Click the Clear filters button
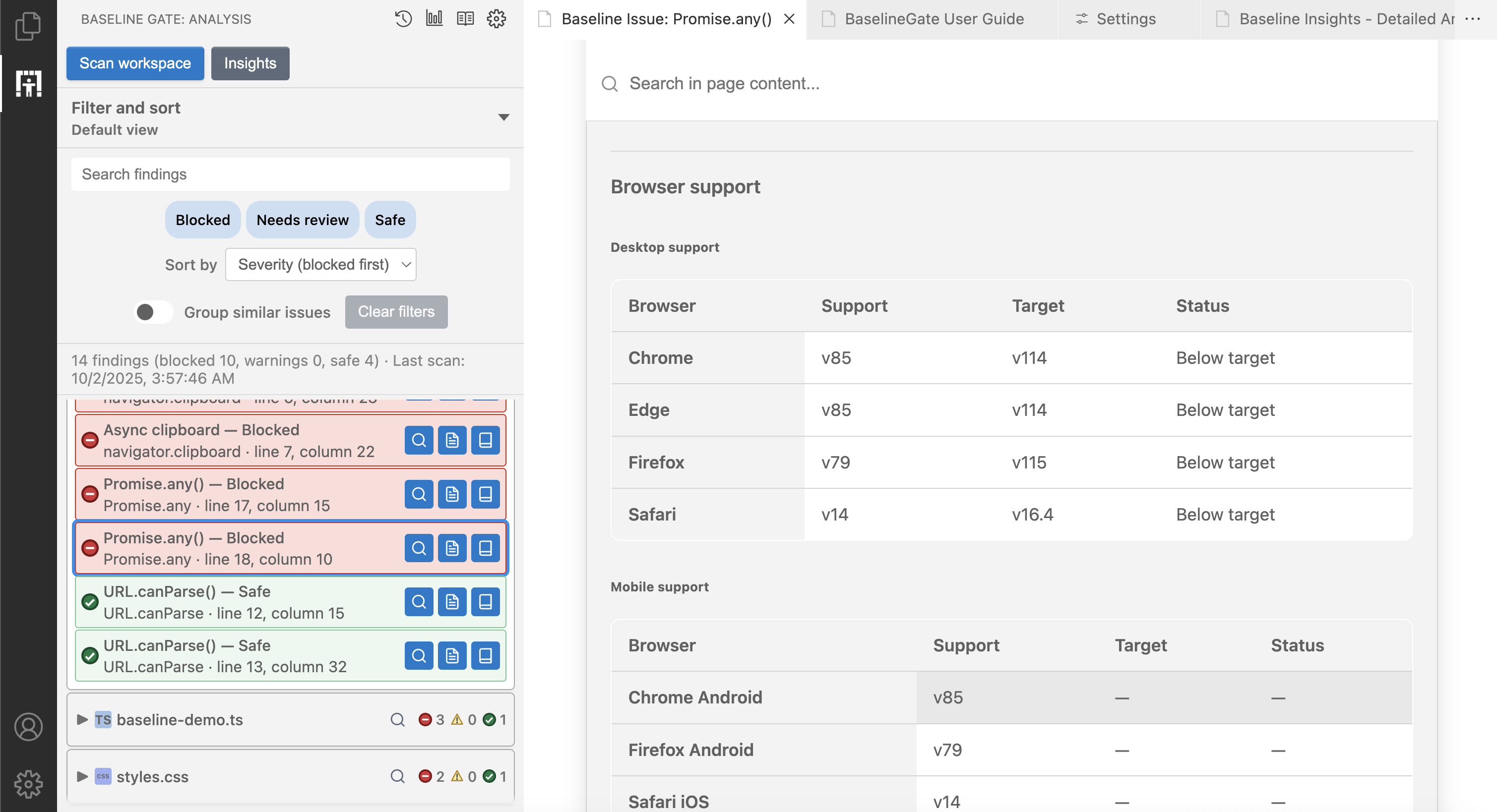This screenshot has height=812, width=1497. tap(396, 312)
